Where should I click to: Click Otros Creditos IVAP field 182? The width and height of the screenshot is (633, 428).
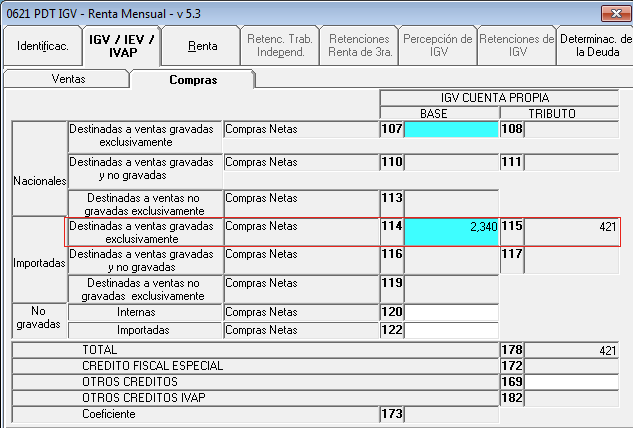click(571, 399)
